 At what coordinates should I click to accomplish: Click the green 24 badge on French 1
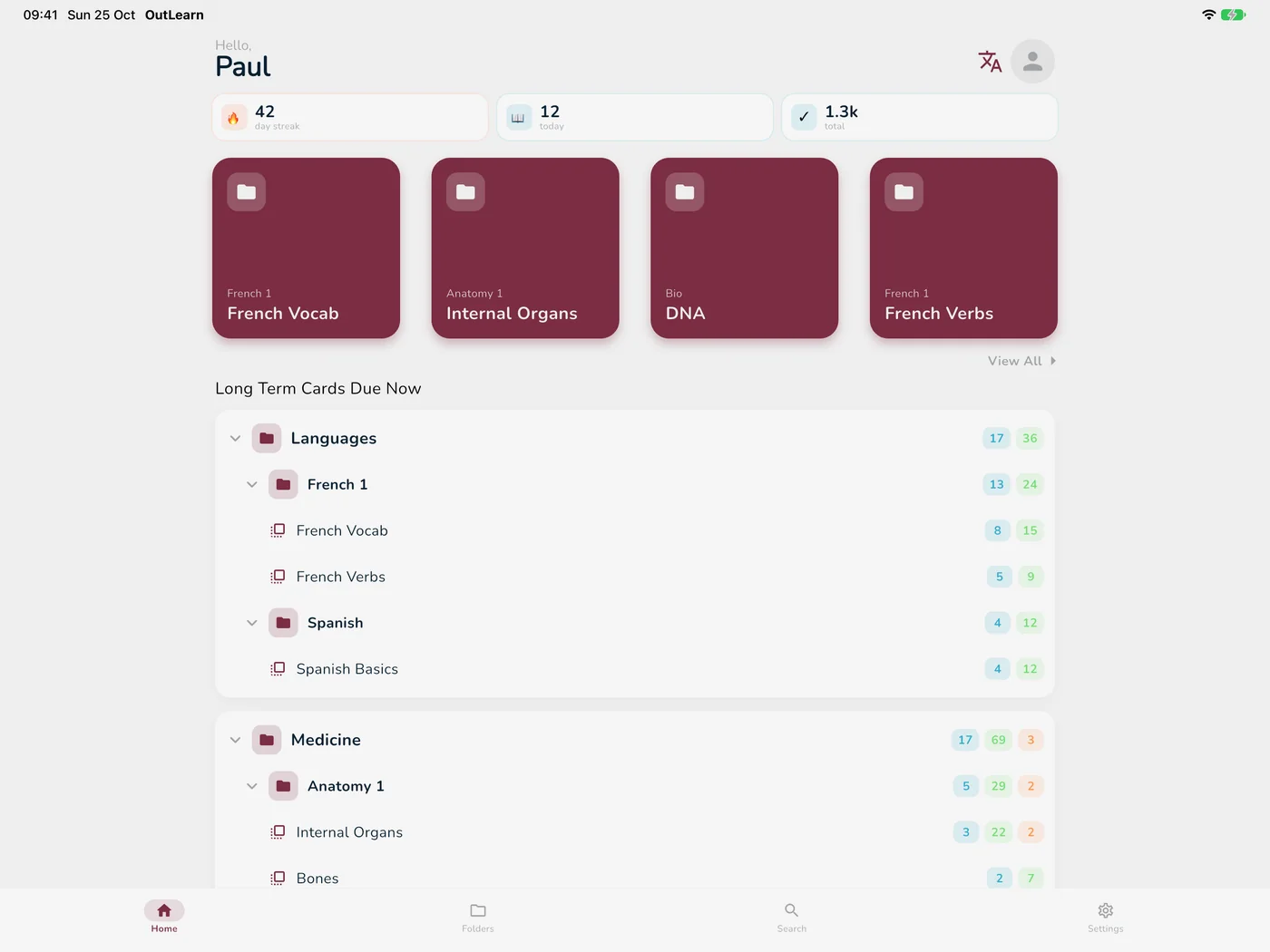tap(1030, 485)
